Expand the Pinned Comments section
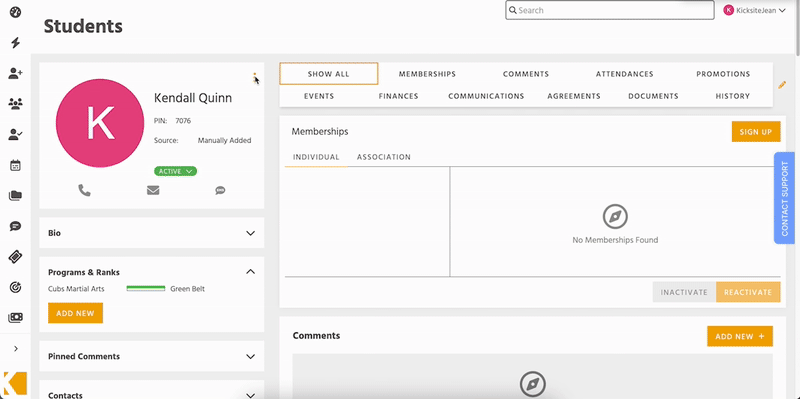The image size is (800, 399). point(152,356)
